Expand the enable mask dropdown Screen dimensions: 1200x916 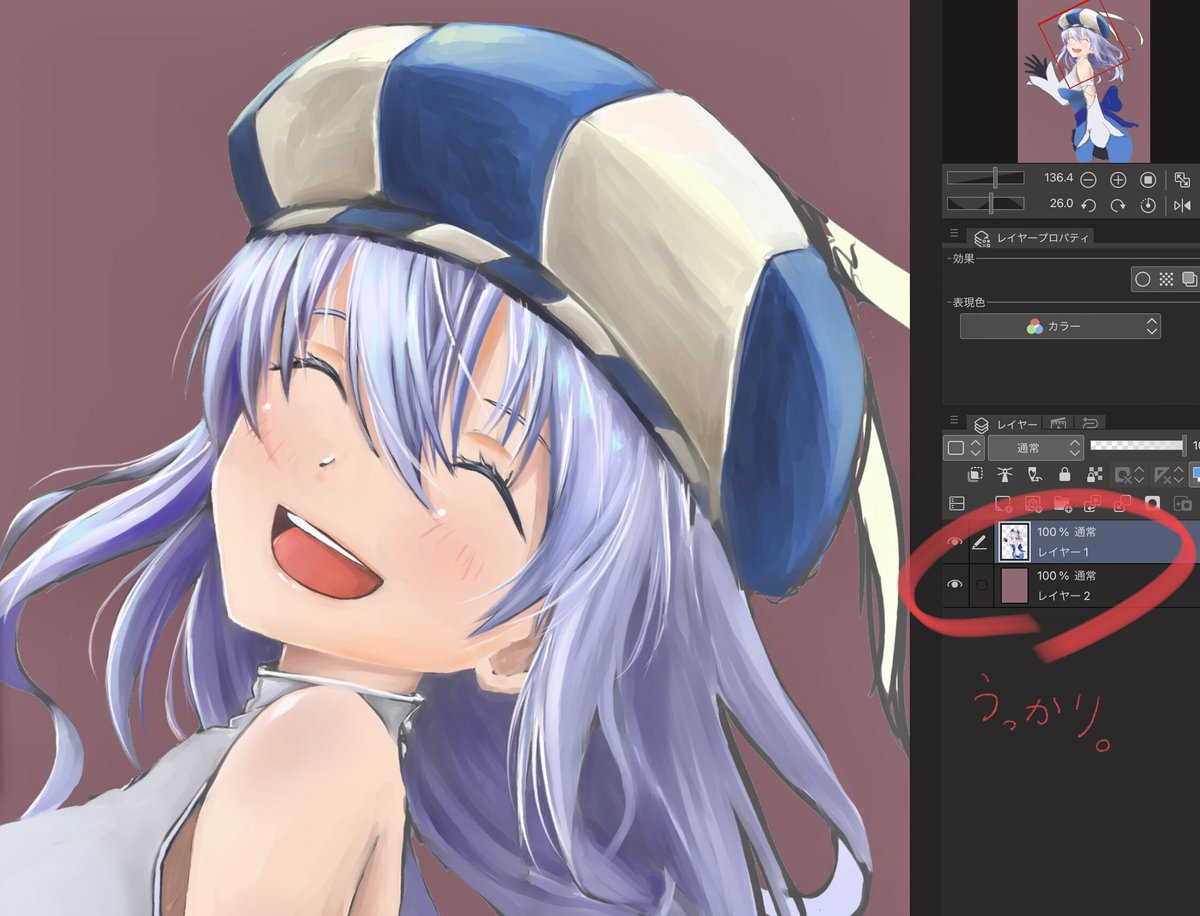tap(1128, 476)
